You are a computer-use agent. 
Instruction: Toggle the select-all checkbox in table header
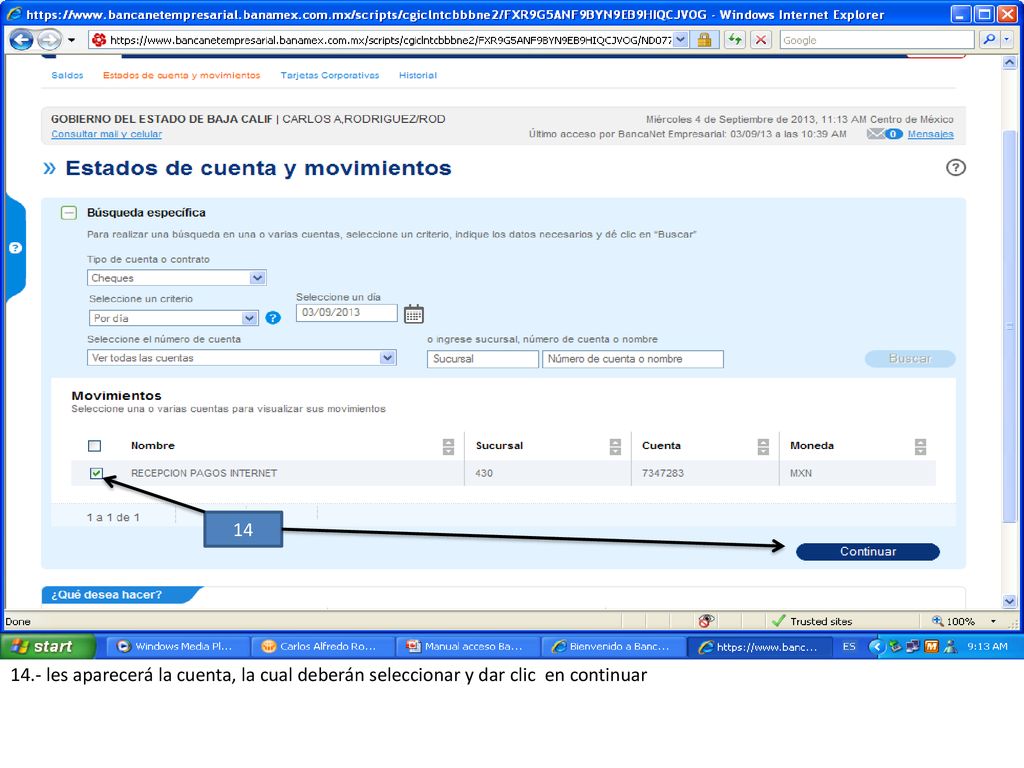[95, 445]
